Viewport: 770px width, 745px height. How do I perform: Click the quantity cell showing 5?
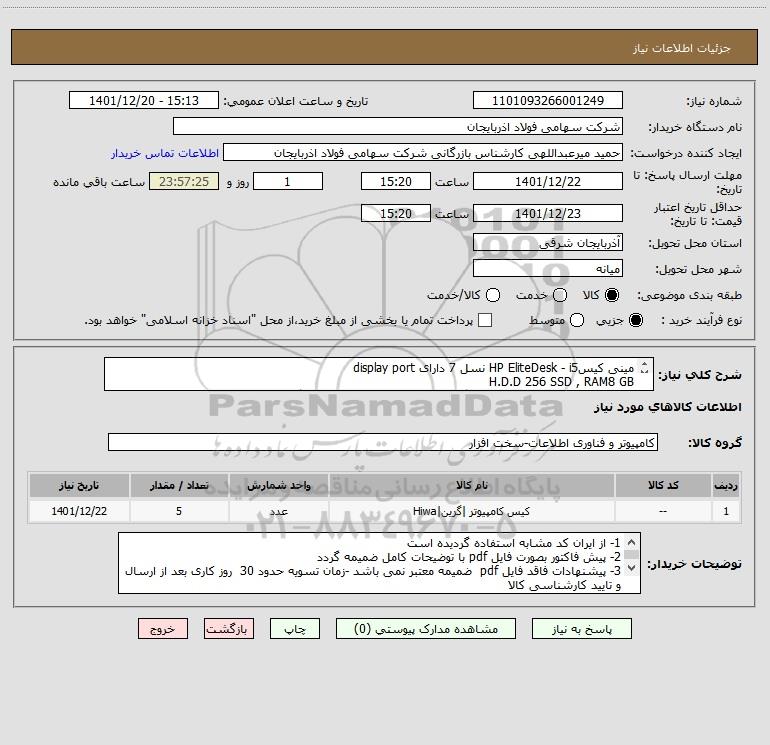(179, 511)
